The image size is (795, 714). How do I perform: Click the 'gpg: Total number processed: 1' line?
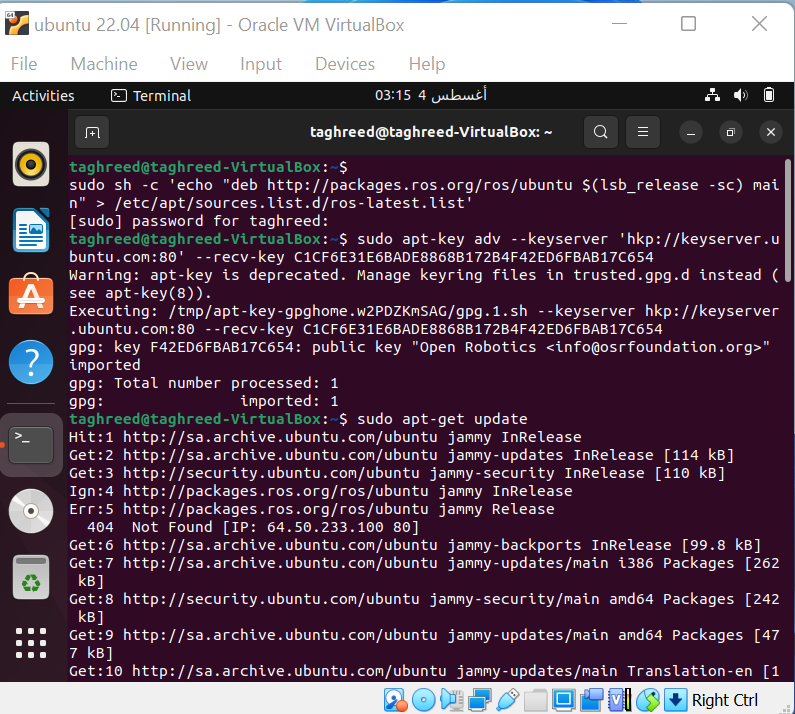(204, 383)
